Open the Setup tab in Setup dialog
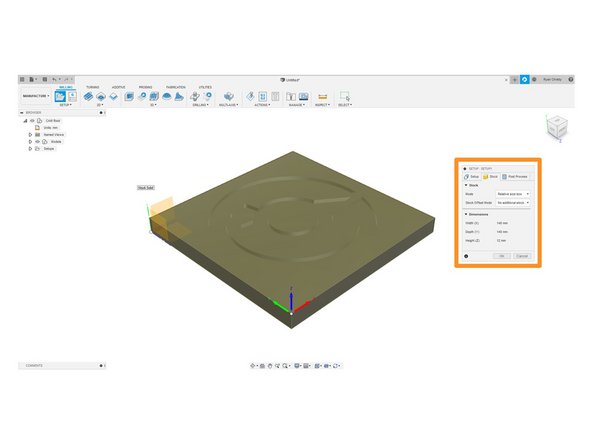The width and height of the screenshot is (592, 444). (x=472, y=176)
